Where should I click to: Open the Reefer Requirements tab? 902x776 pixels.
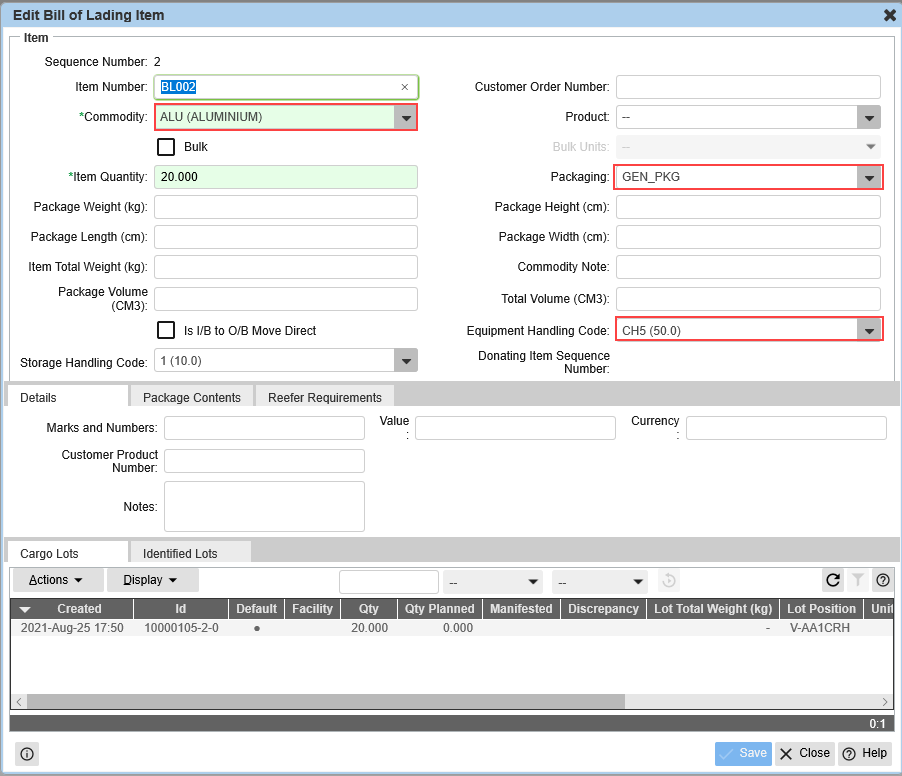pyautogui.click(x=324, y=397)
